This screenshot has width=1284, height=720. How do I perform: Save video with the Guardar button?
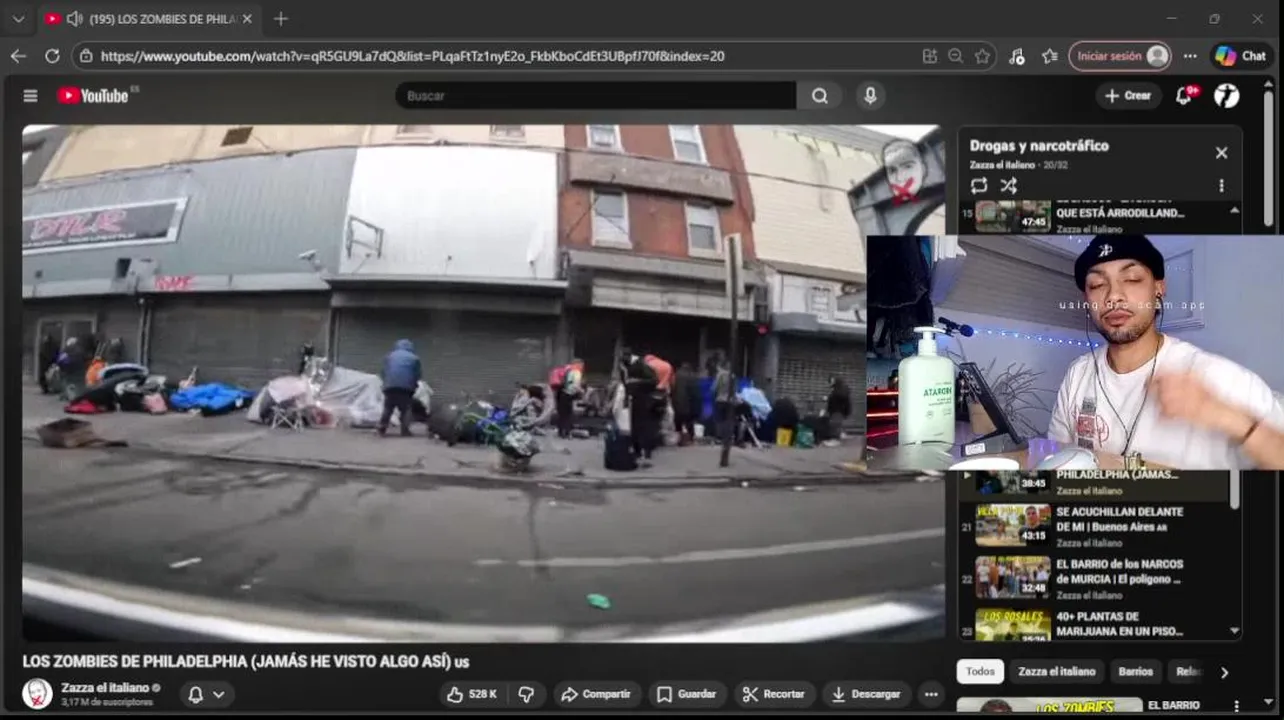pos(686,694)
